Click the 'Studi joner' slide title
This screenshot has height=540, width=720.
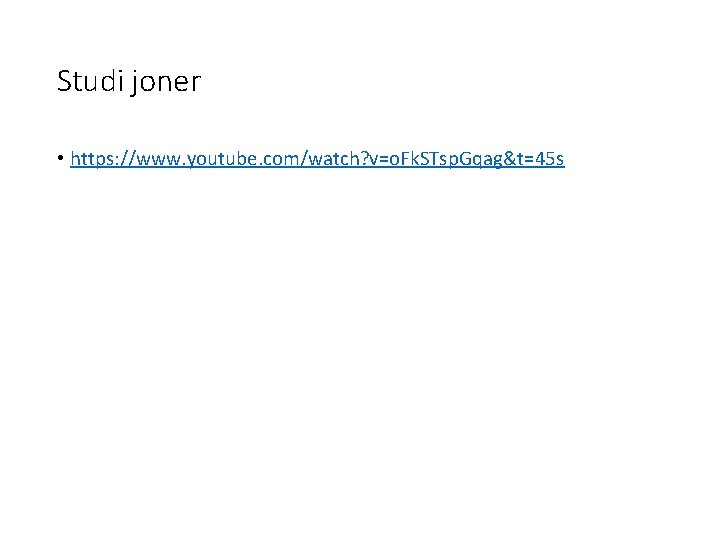(129, 82)
